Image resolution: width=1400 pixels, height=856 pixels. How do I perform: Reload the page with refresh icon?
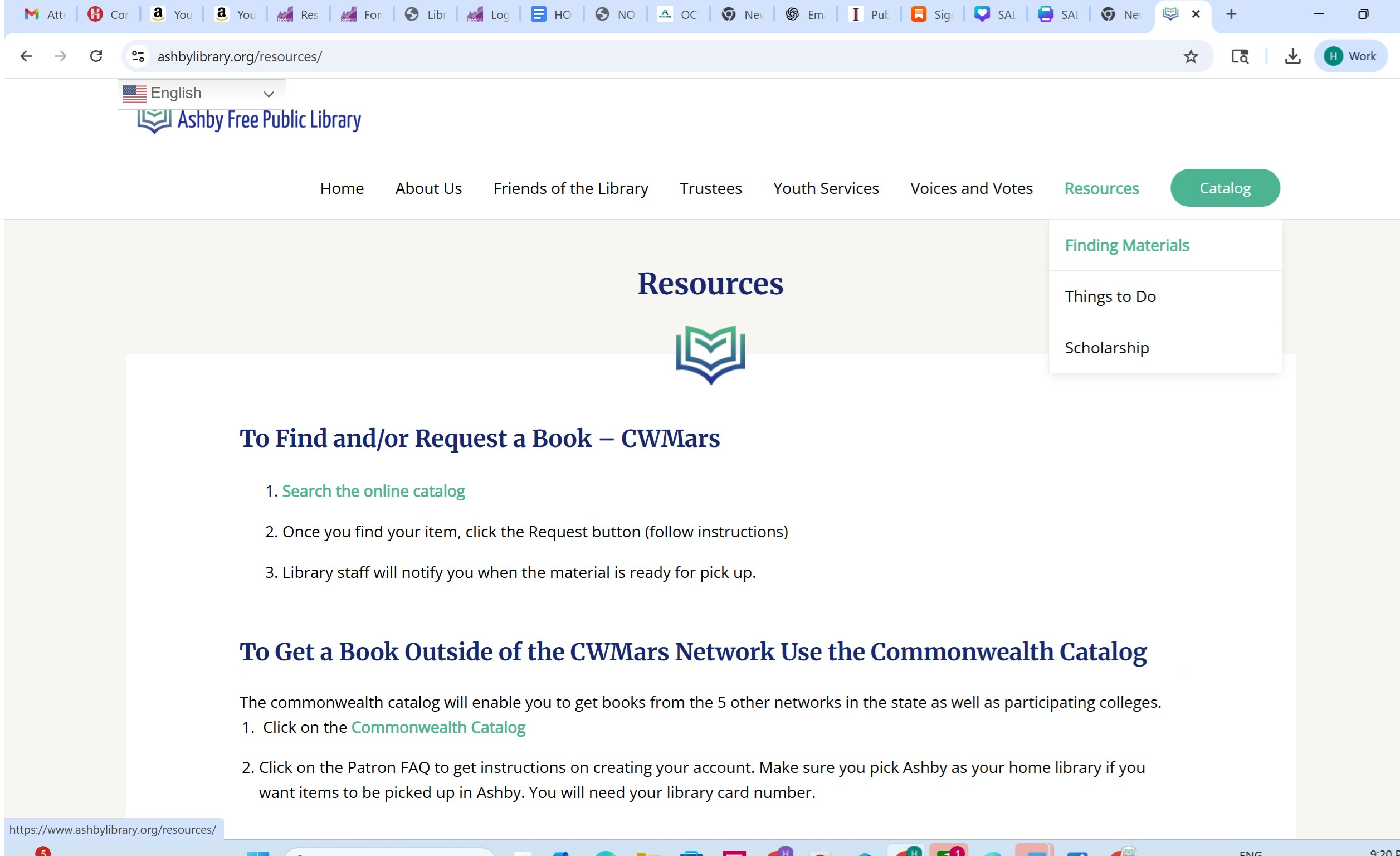[96, 56]
